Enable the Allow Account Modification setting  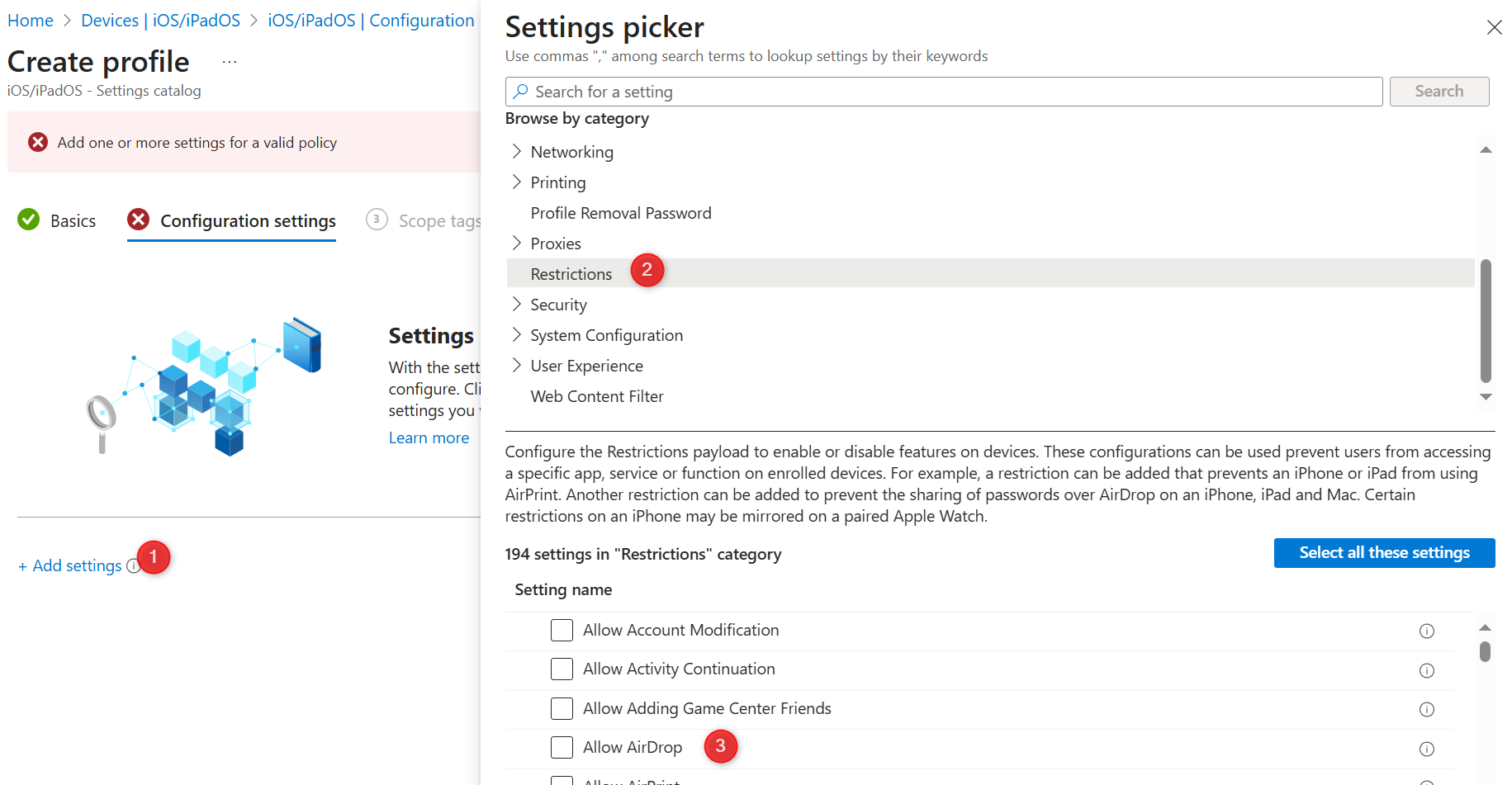(562, 630)
